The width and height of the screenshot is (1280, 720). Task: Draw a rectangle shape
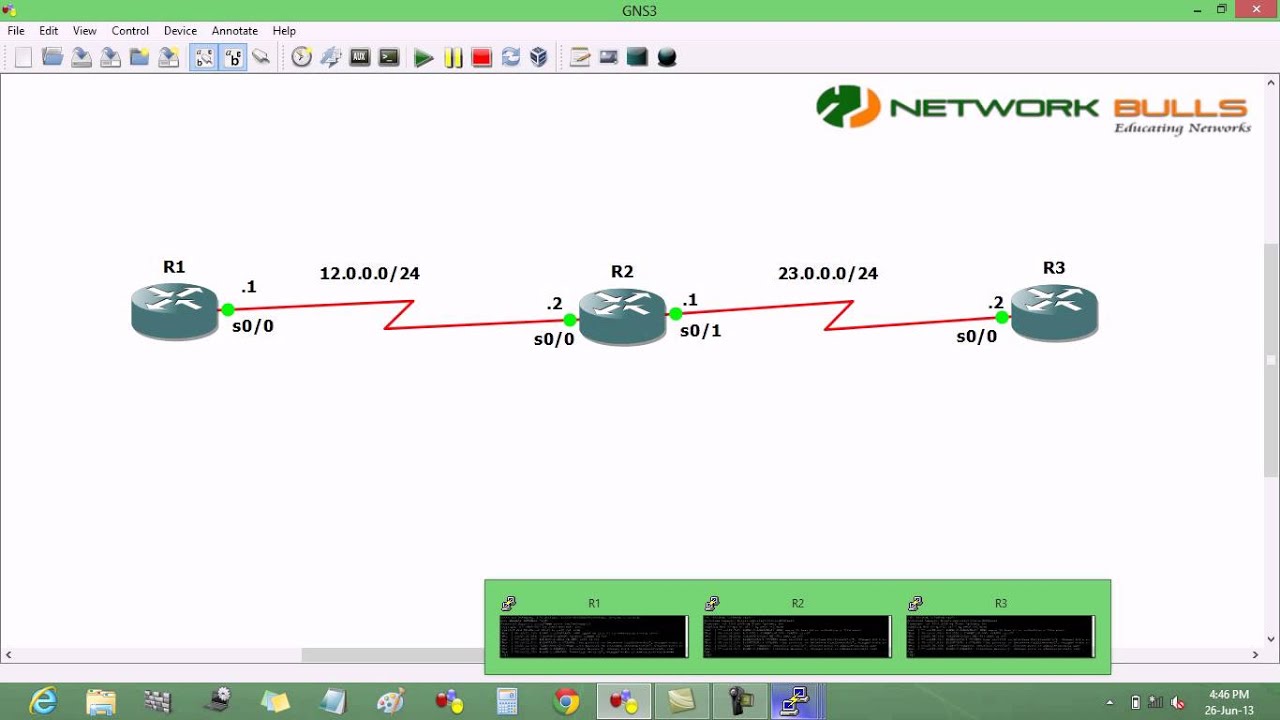pos(638,57)
